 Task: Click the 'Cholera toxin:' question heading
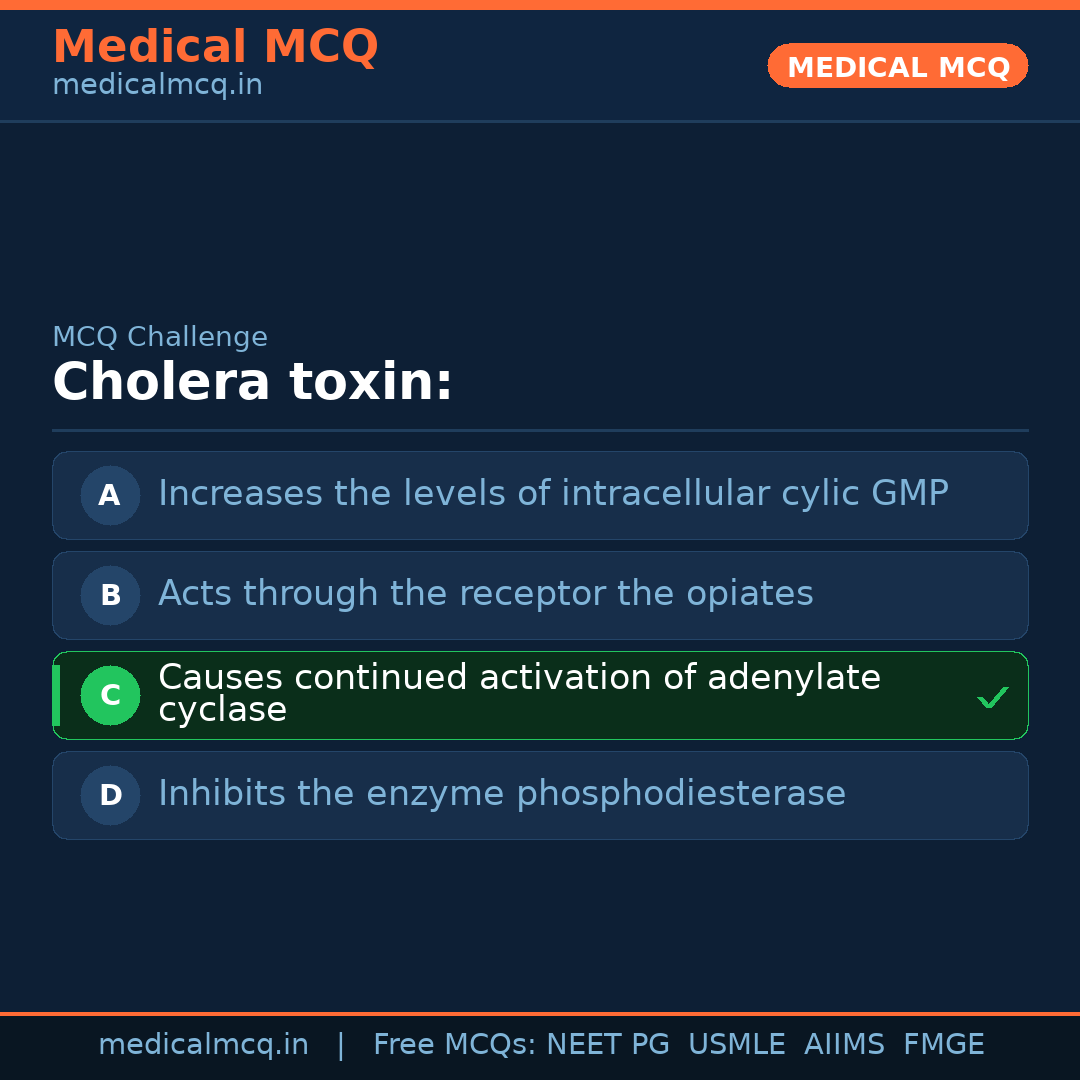point(252,383)
